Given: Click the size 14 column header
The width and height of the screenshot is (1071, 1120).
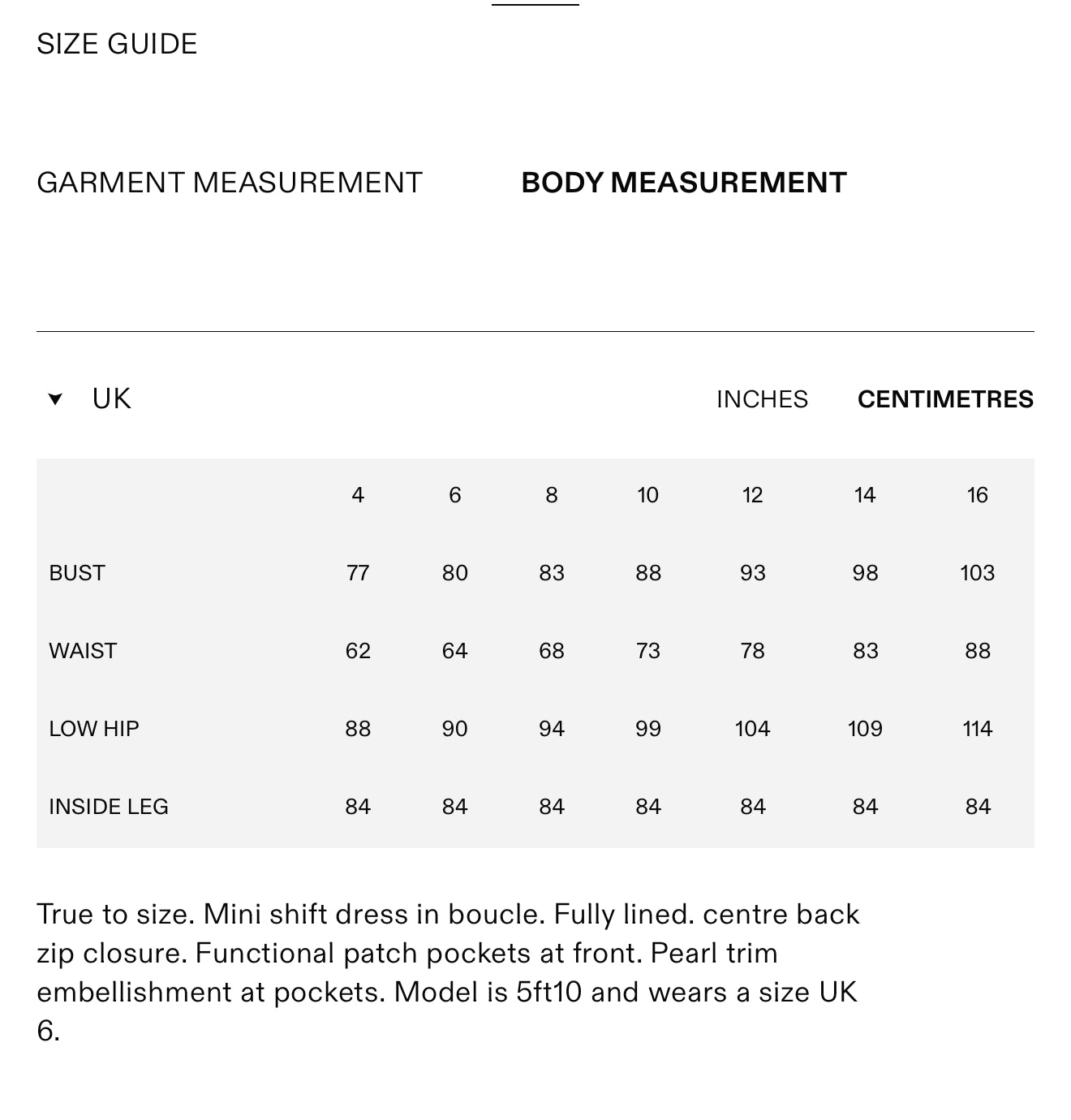Looking at the screenshot, I should (x=865, y=495).
